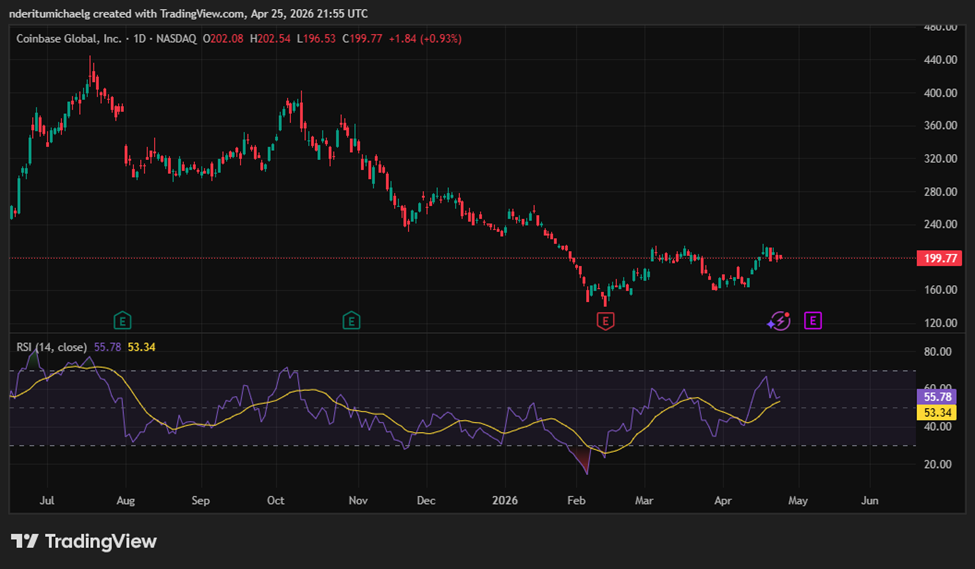The width and height of the screenshot is (975, 569).
Task: Click the May label on time axis
Action: (x=796, y=499)
